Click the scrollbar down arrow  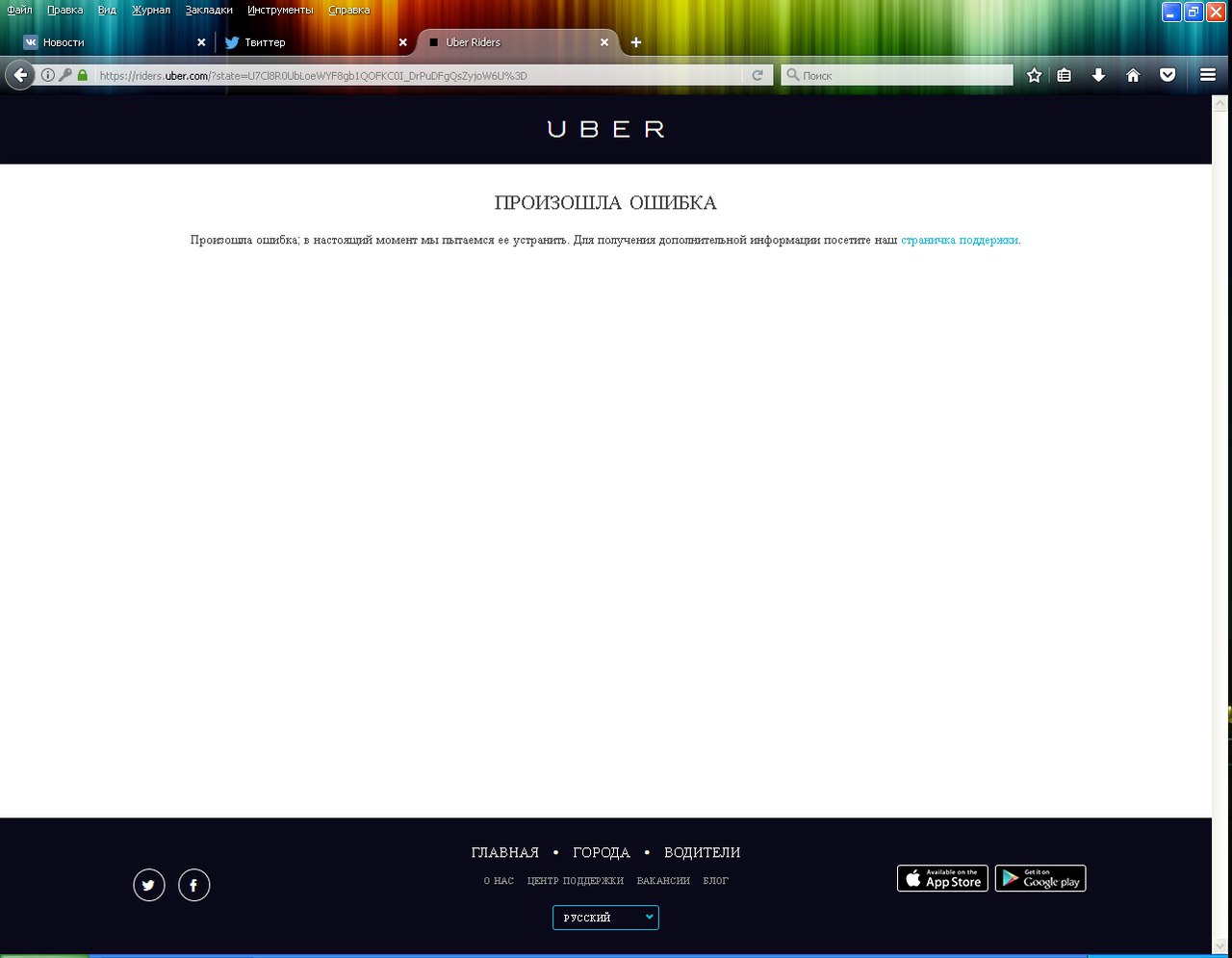click(x=1221, y=945)
